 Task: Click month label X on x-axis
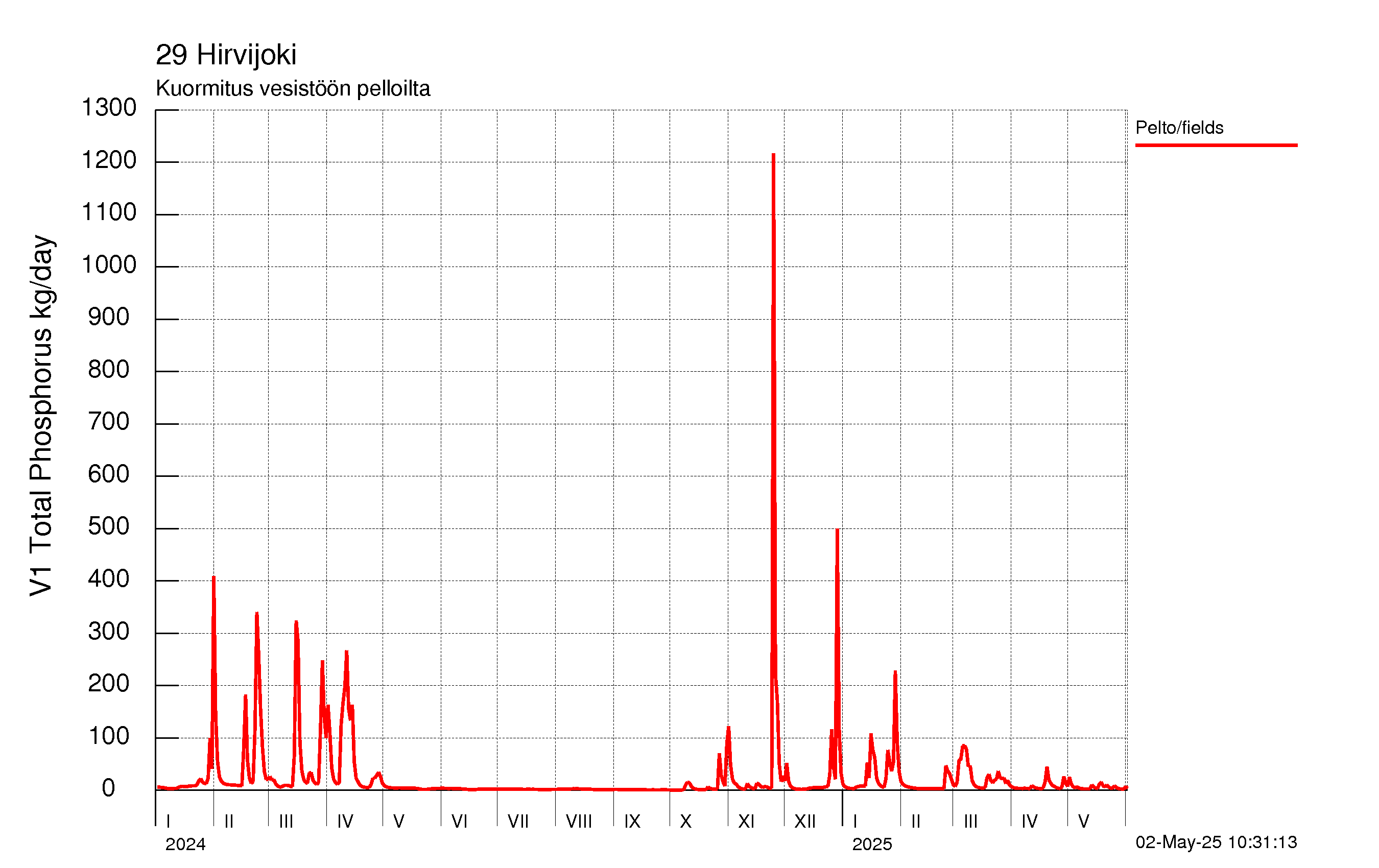tap(685, 822)
